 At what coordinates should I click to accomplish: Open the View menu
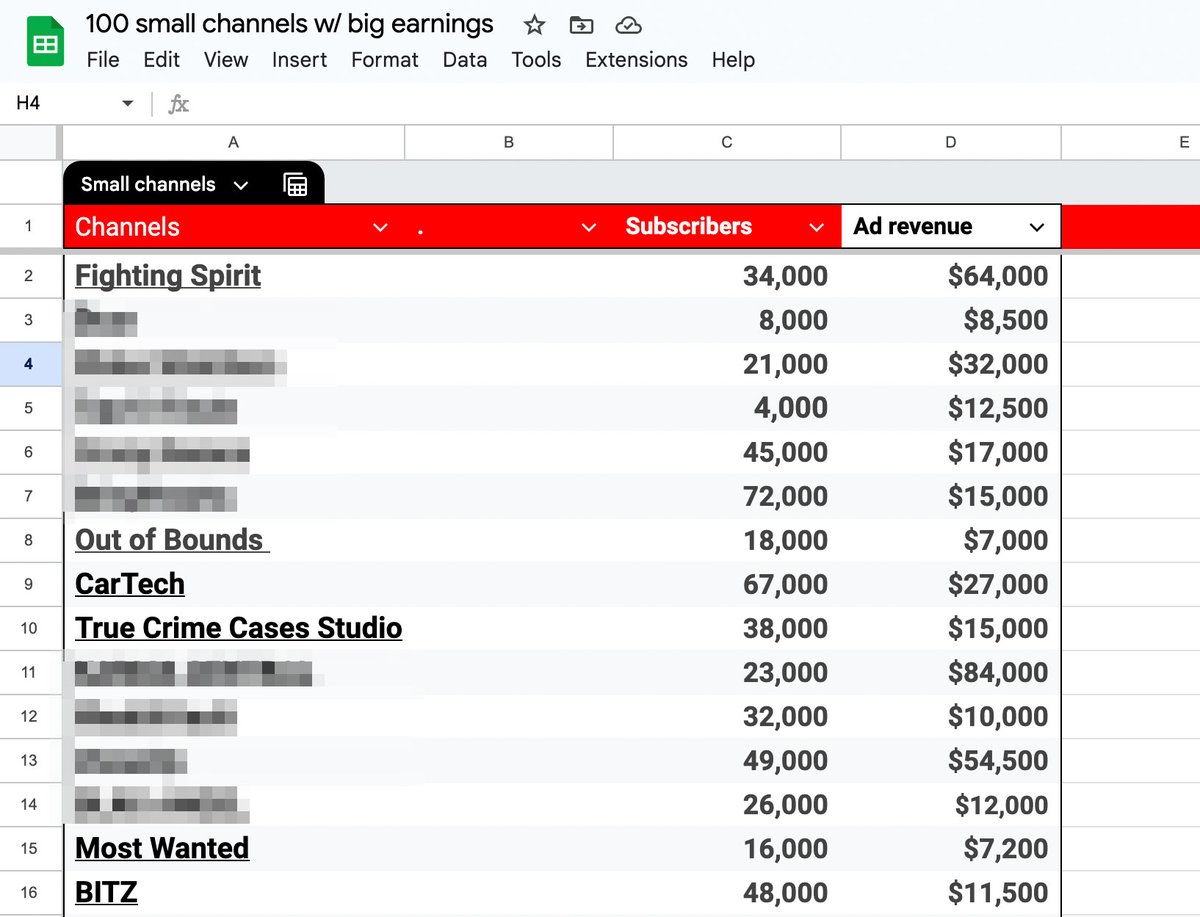[x=226, y=60]
